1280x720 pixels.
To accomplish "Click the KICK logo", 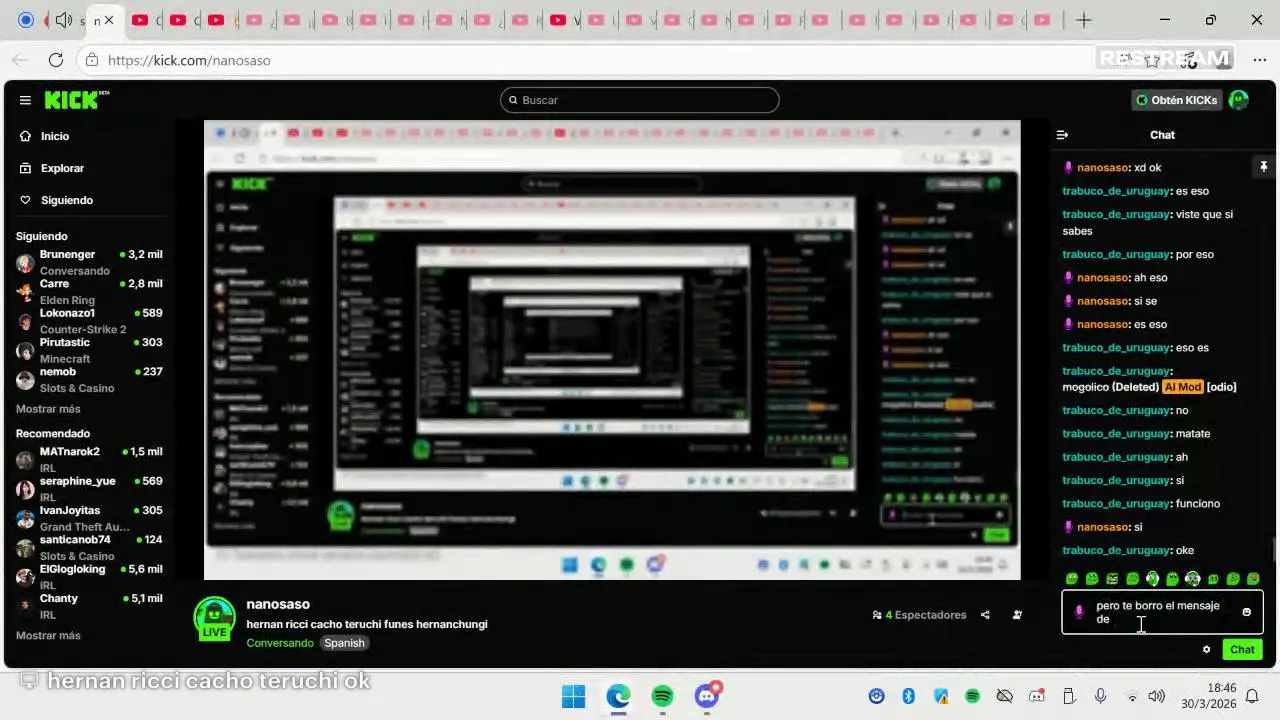I will [x=77, y=100].
